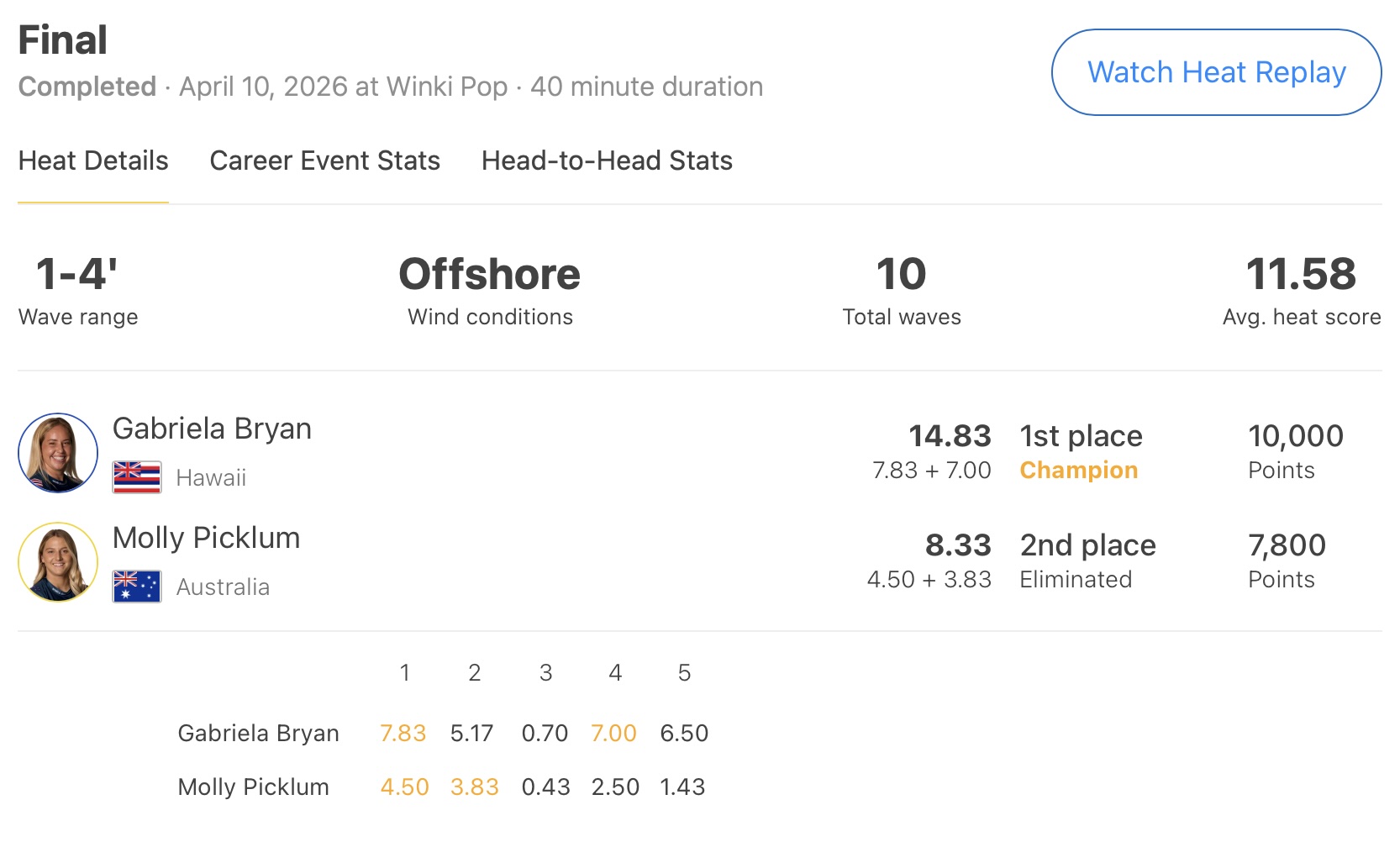Click the Champion label under 1st place
This screenshot has height=842, width=1400.
(1078, 471)
